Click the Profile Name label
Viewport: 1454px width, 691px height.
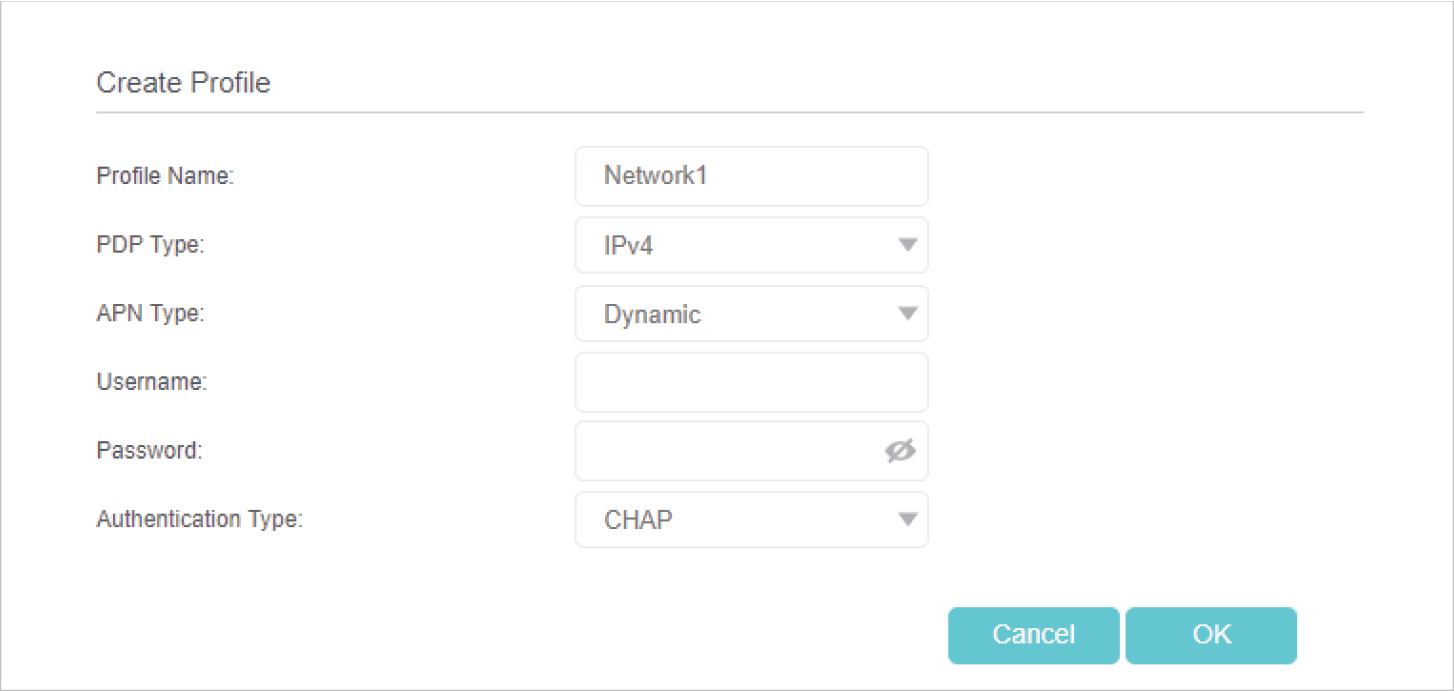165,176
